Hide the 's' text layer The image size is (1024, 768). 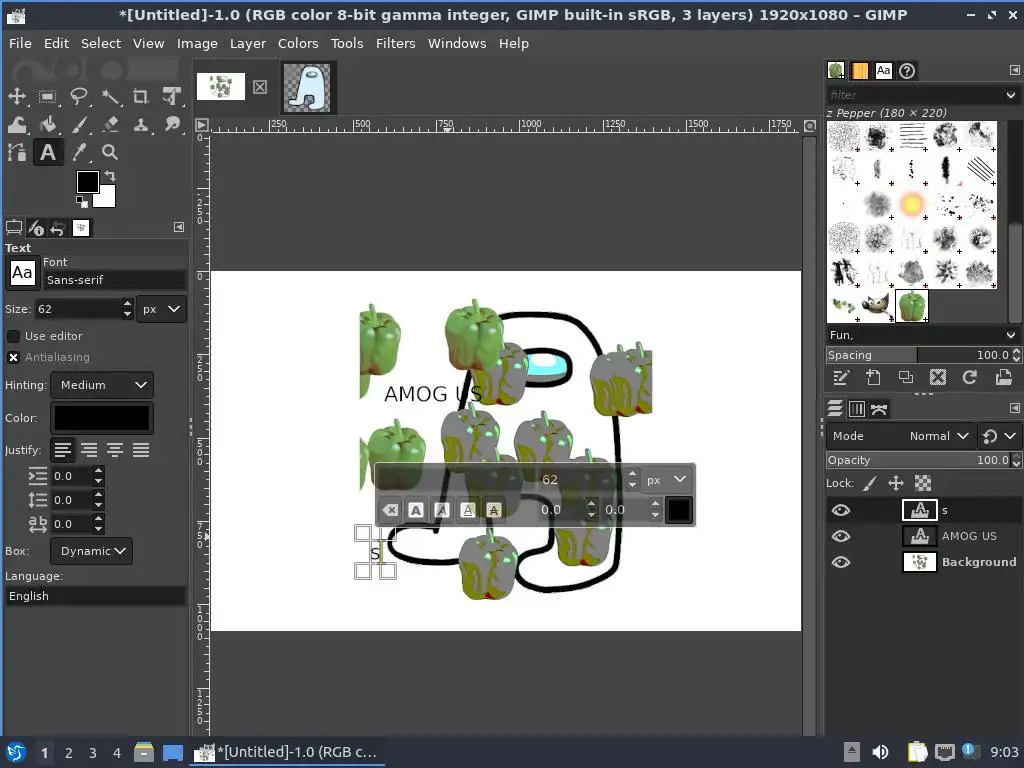tap(841, 510)
